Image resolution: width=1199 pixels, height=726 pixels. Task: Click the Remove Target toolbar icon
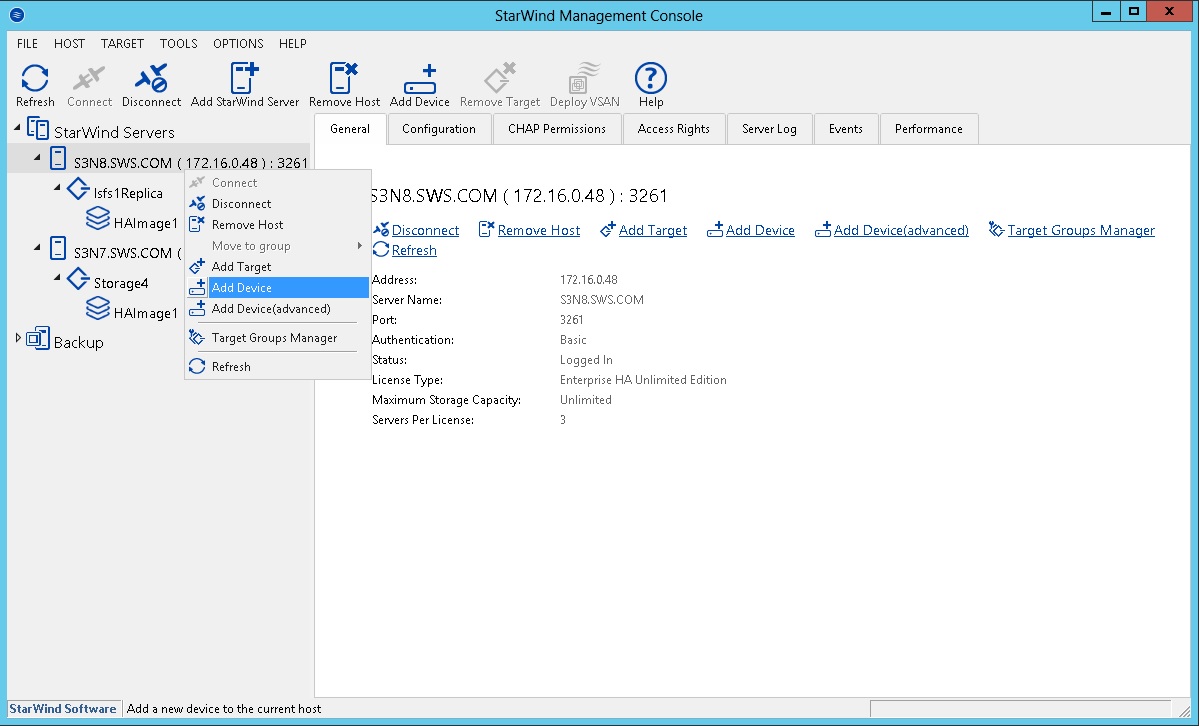500,78
